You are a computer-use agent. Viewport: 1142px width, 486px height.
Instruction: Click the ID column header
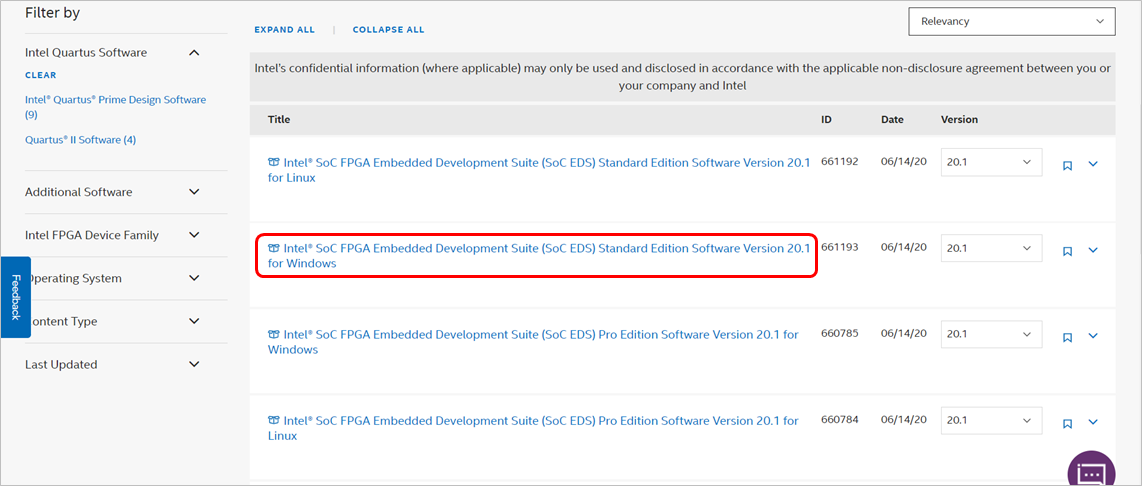(x=827, y=119)
